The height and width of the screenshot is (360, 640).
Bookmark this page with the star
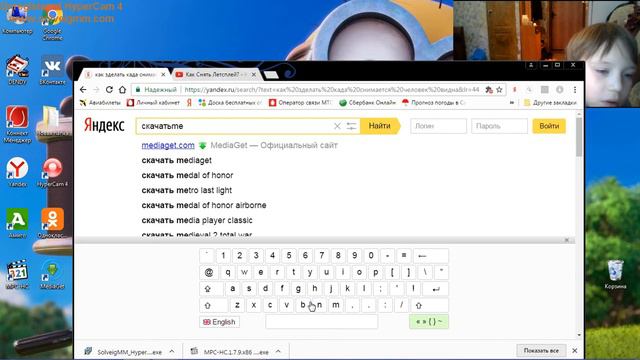click(499, 90)
